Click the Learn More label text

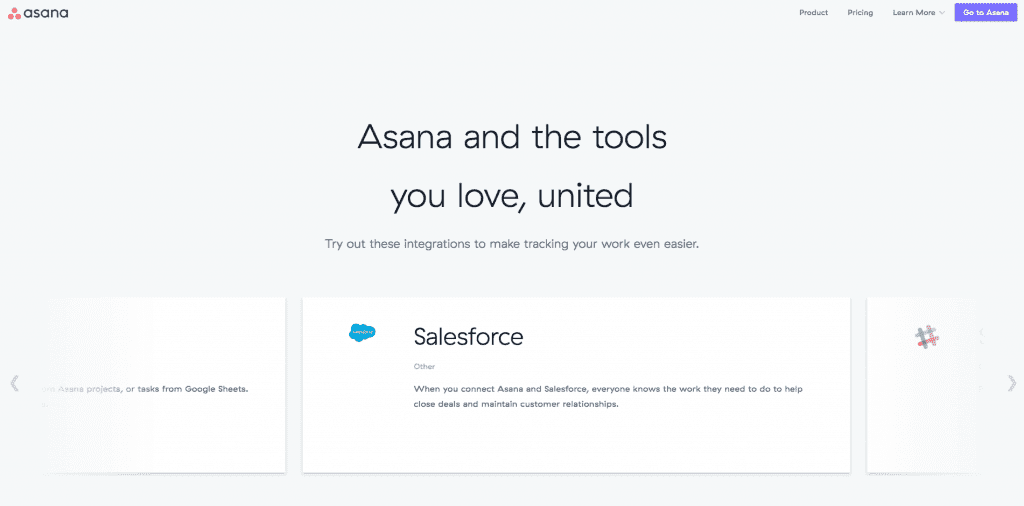tap(913, 13)
